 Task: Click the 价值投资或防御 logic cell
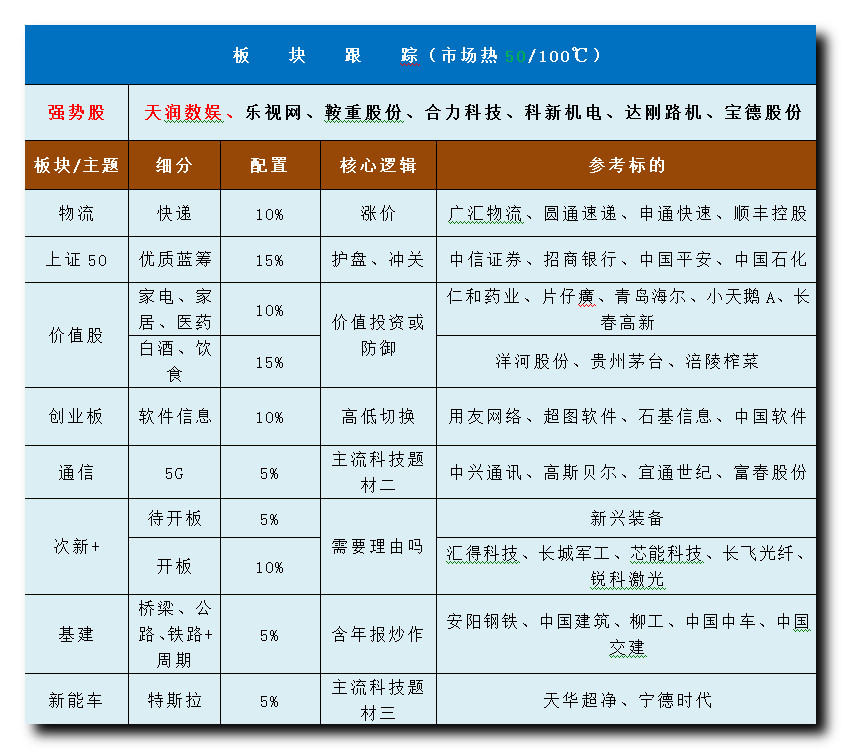click(378, 335)
